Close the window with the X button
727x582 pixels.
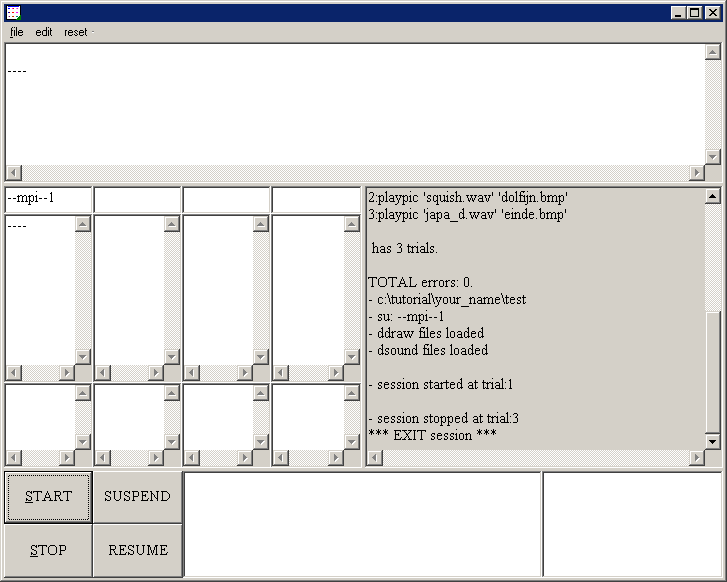tap(712, 13)
